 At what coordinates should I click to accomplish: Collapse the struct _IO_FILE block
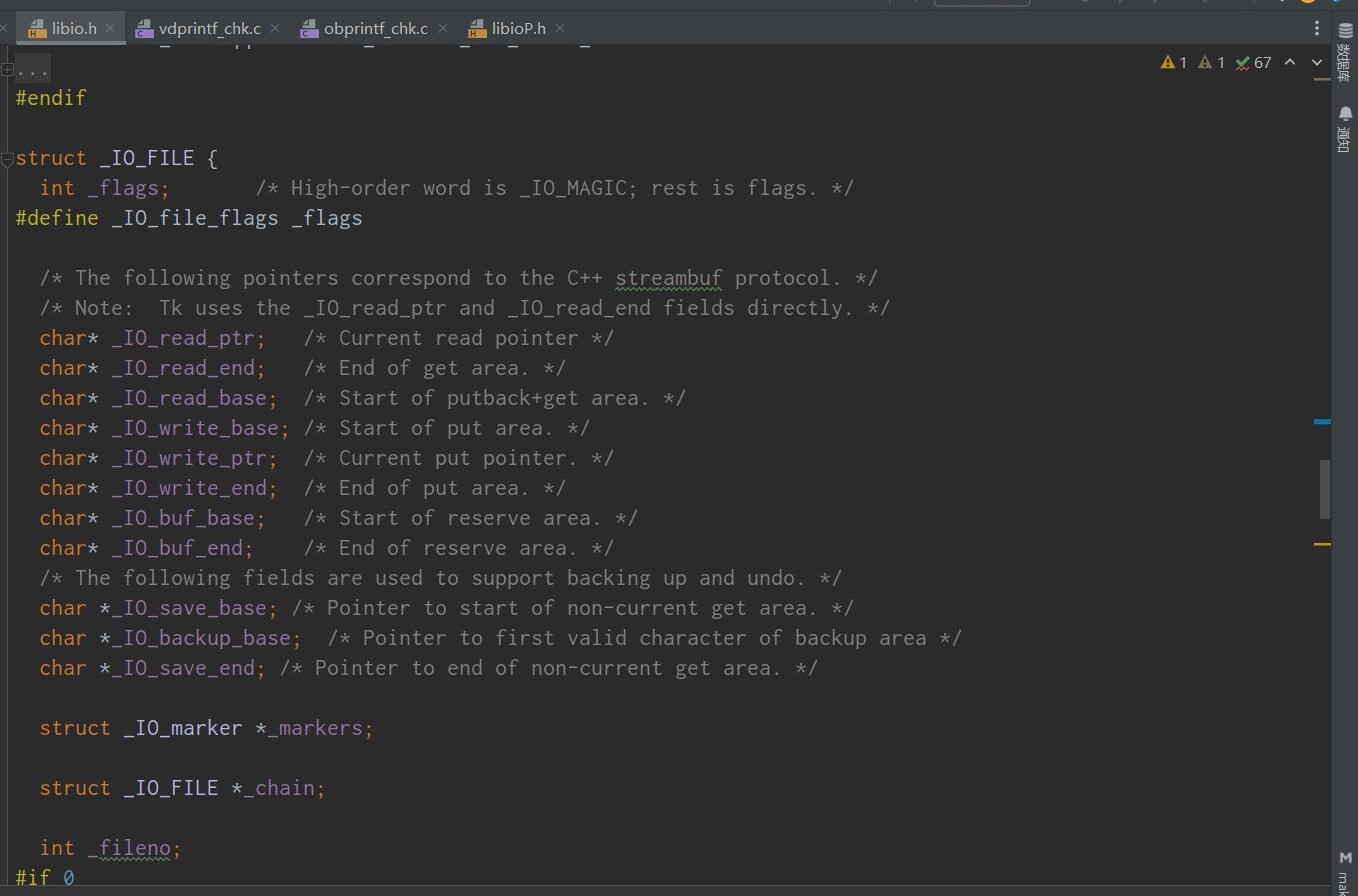tap(7, 158)
